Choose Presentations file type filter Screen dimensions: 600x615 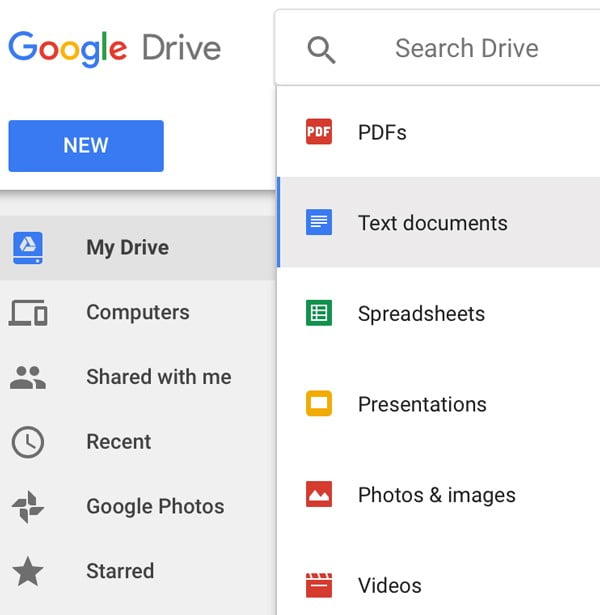438,404
